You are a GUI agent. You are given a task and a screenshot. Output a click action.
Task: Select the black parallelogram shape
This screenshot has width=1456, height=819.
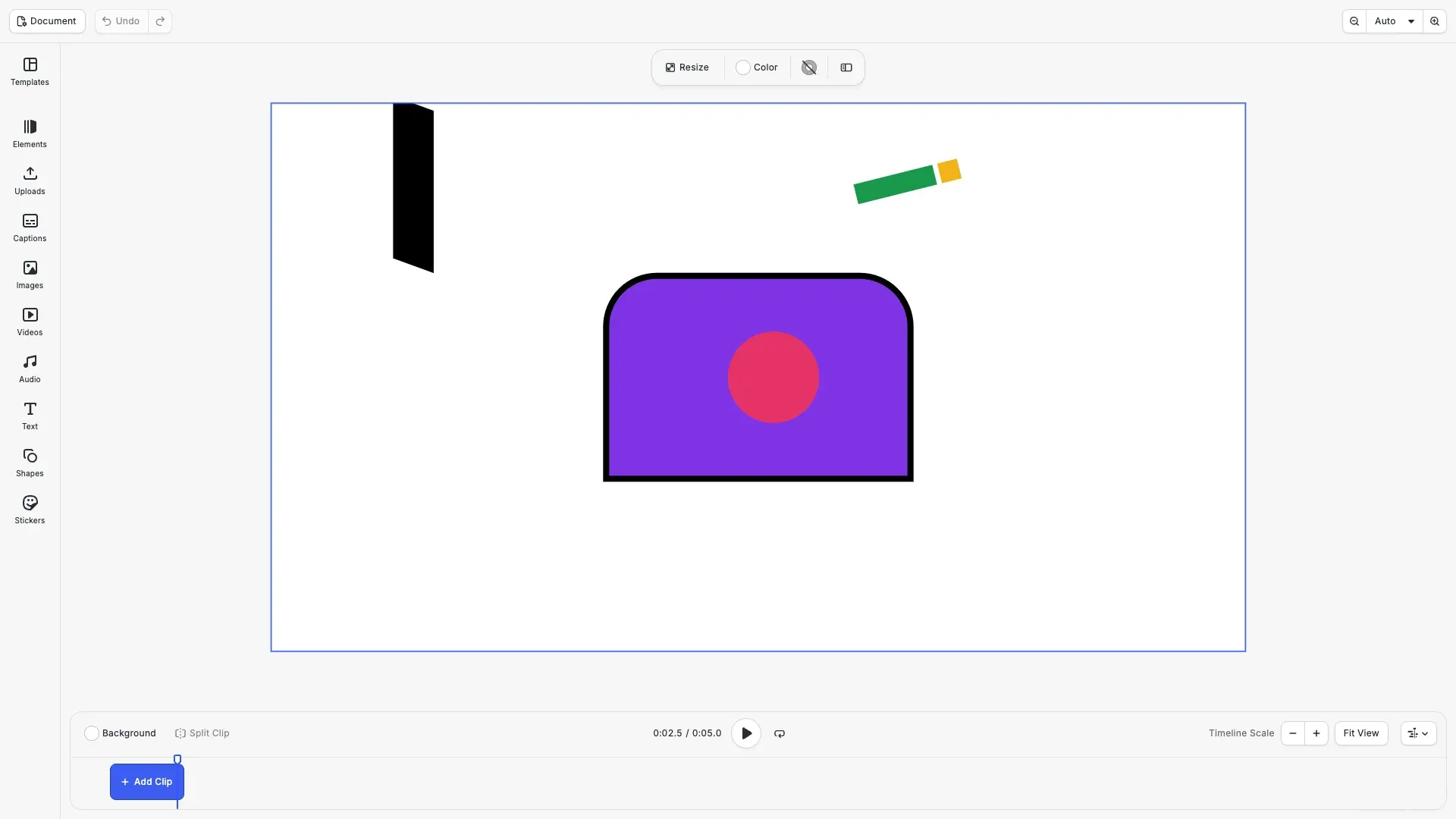pyautogui.click(x=413, y=187)
